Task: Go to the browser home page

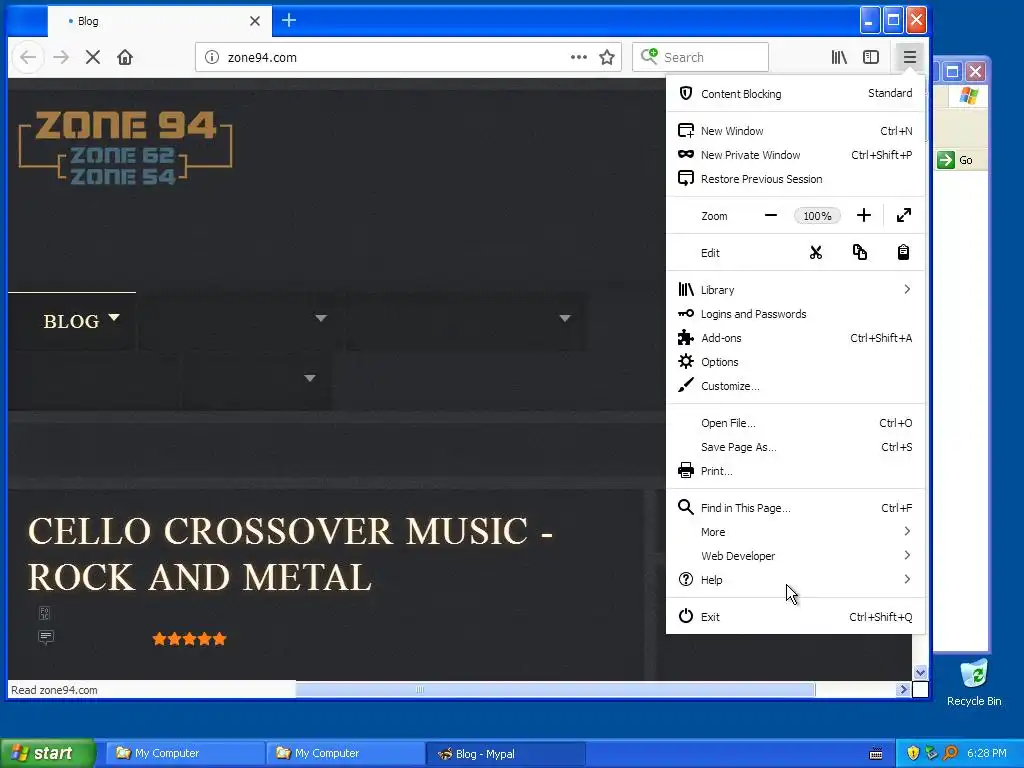Action: coord(125,57)
